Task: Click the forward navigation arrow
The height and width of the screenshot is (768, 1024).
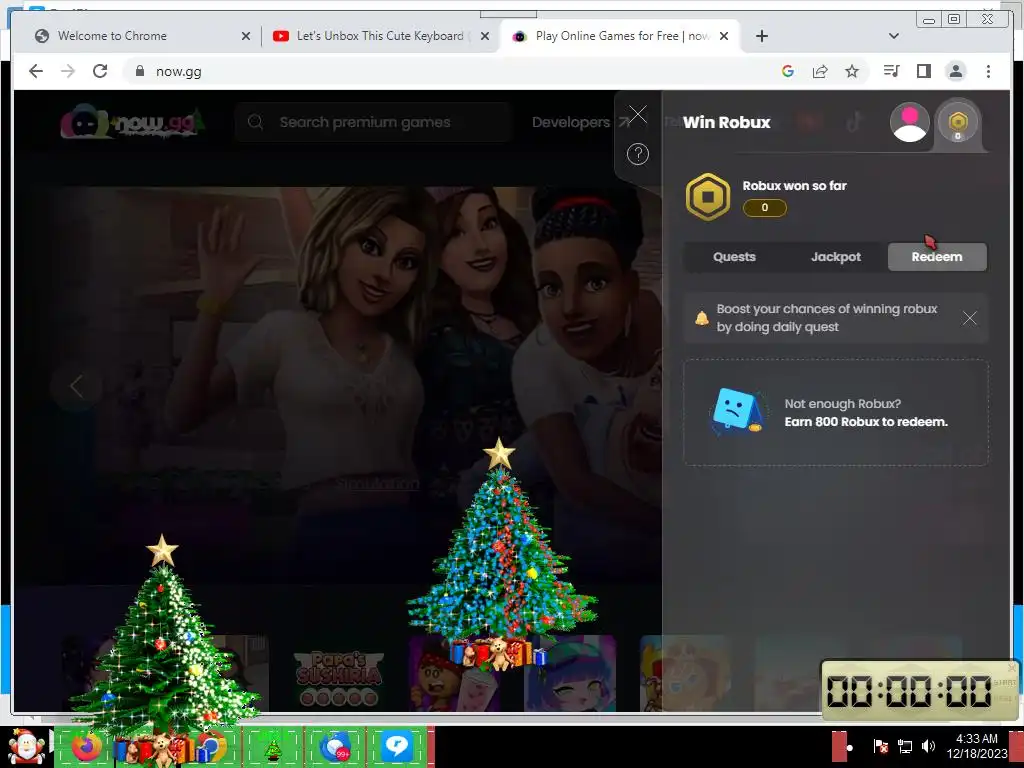Action: 68,71
